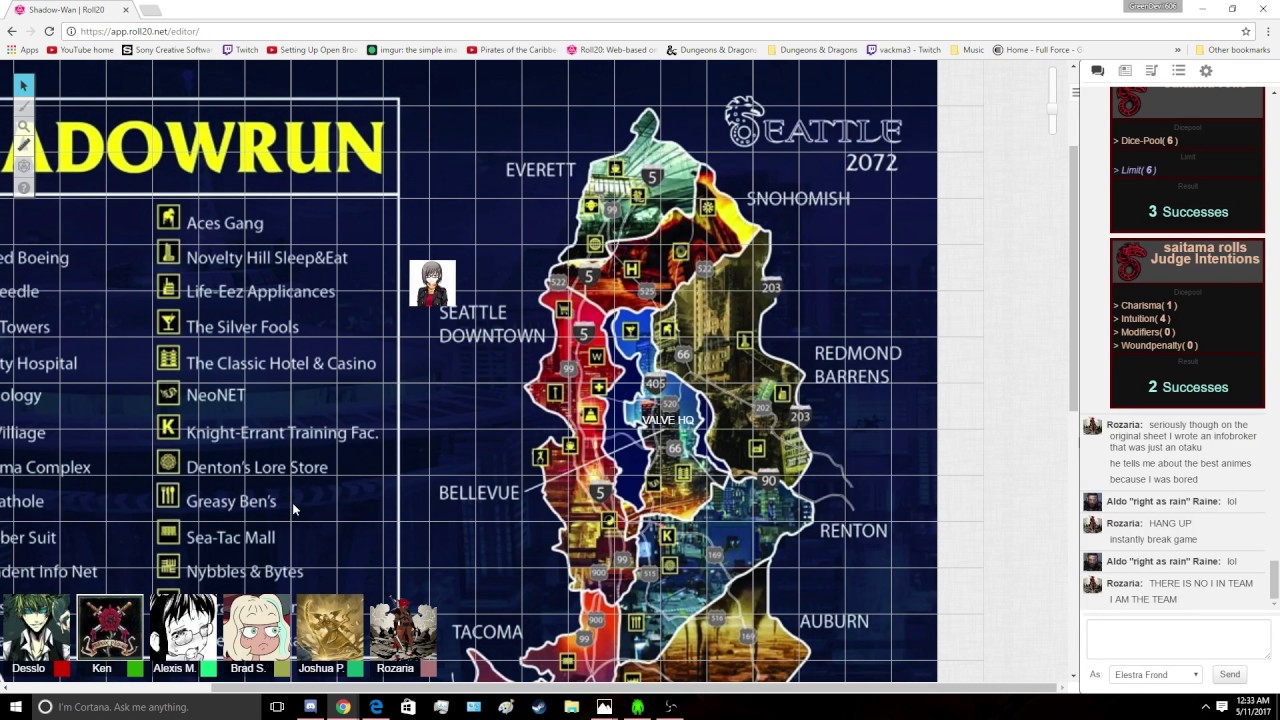Click the Classic Hotel & Casino icon
Viewport: 1280px width, 720px height.
pyautogui.click(x=168, y=358)
